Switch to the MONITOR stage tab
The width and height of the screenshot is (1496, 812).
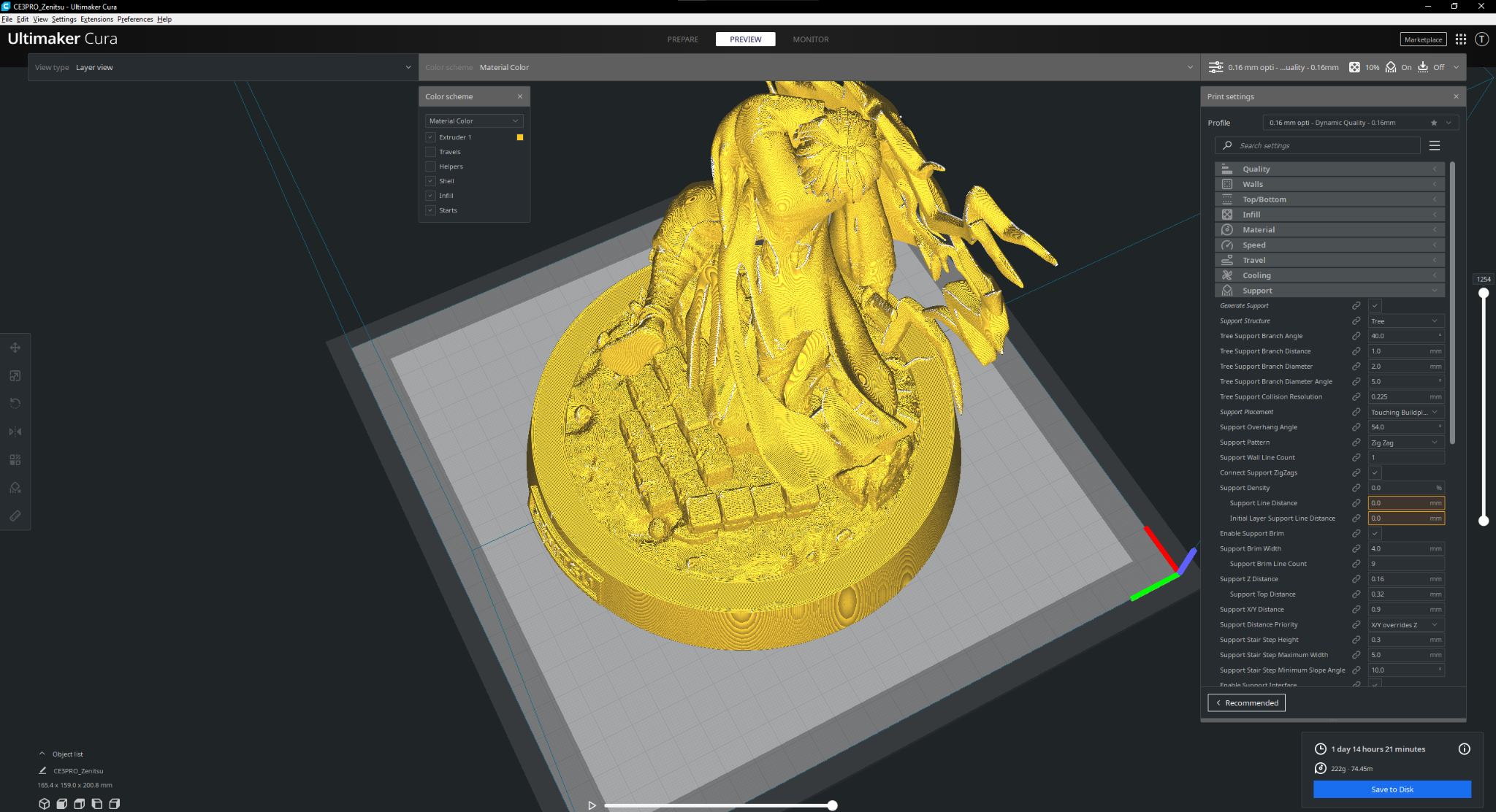click(811, 39)
